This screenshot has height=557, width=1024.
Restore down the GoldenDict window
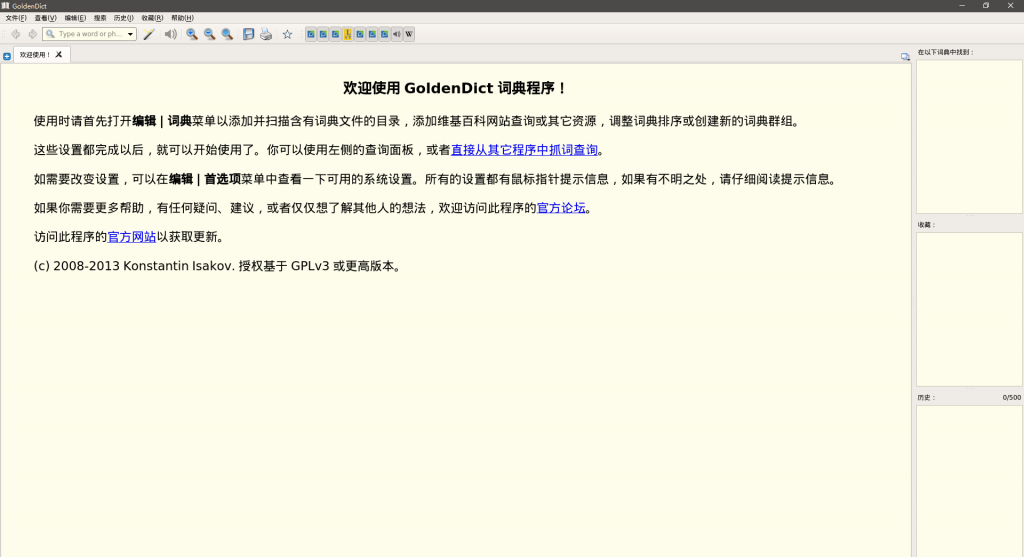pos(986,5)
